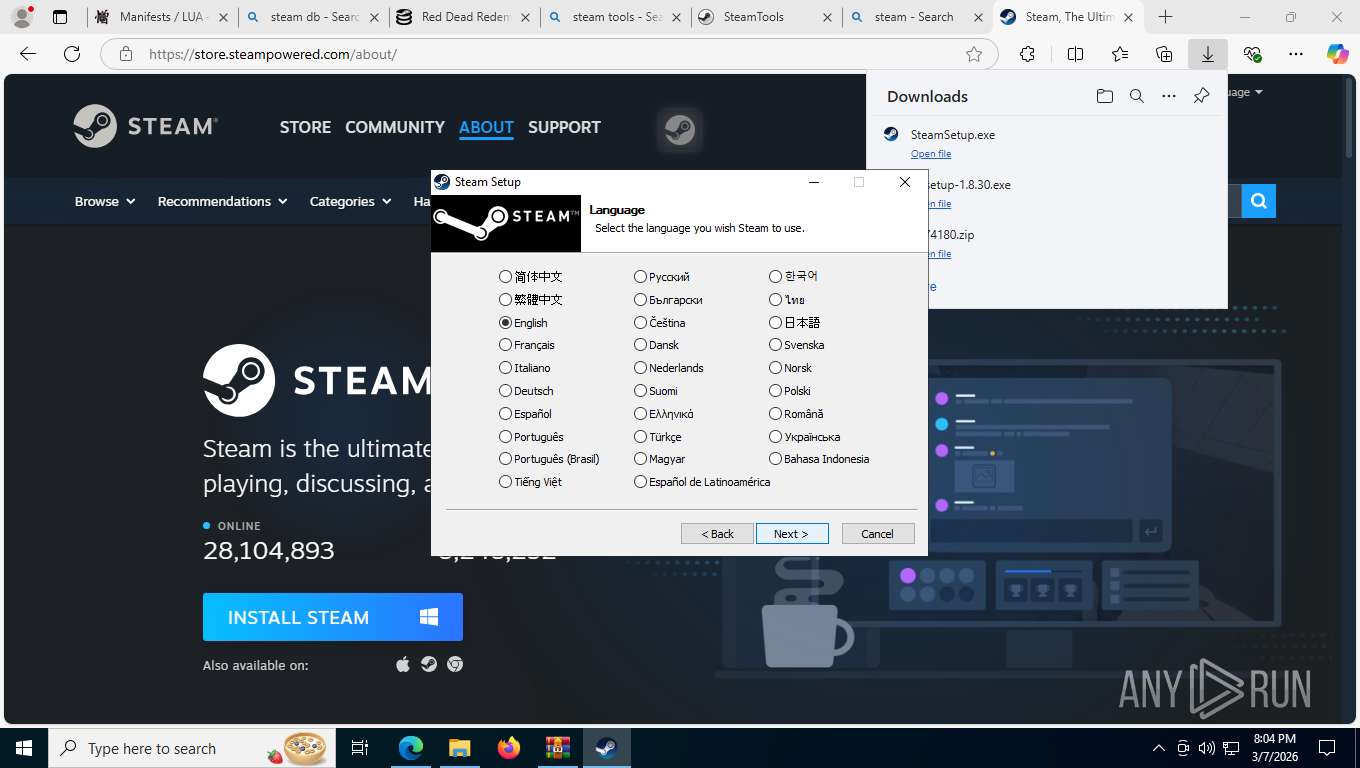Image resolution: width=1360 pixels, height=768 pixels.
Task: Choose Bahasa Indonesia language option
Action: (x=776, y=459)
